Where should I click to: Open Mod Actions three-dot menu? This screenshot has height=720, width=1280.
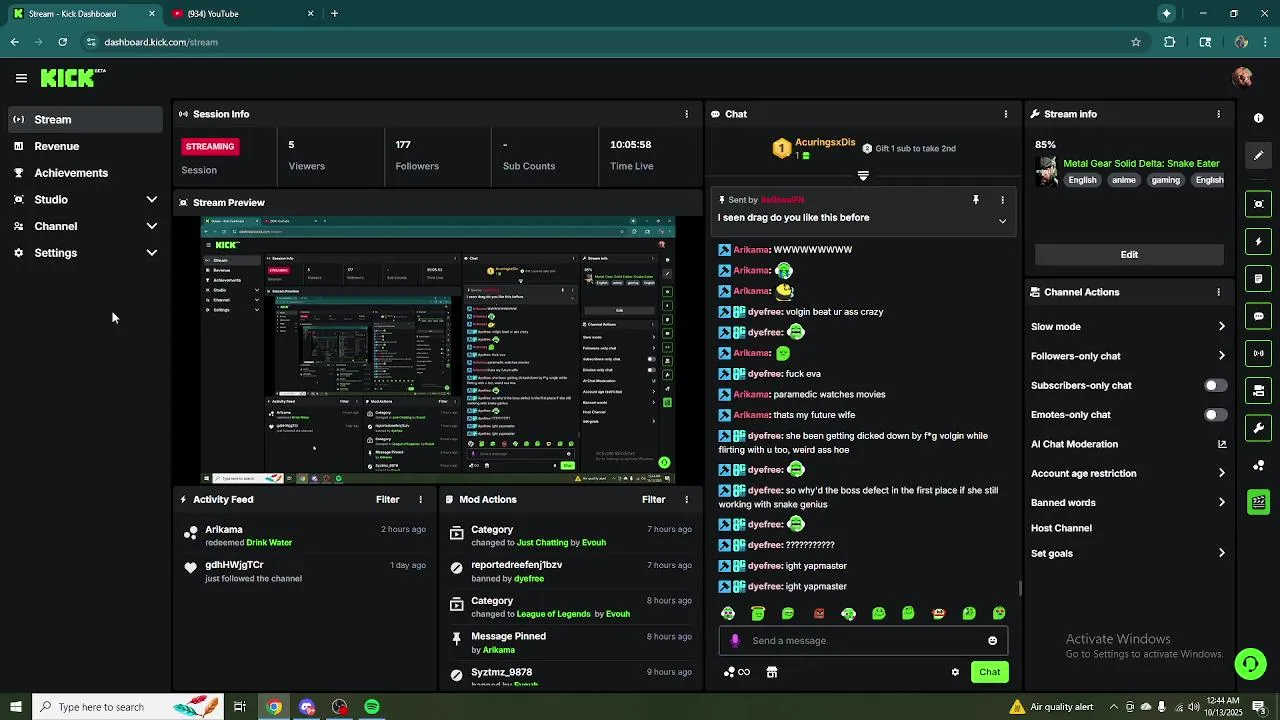click(686, 500)
